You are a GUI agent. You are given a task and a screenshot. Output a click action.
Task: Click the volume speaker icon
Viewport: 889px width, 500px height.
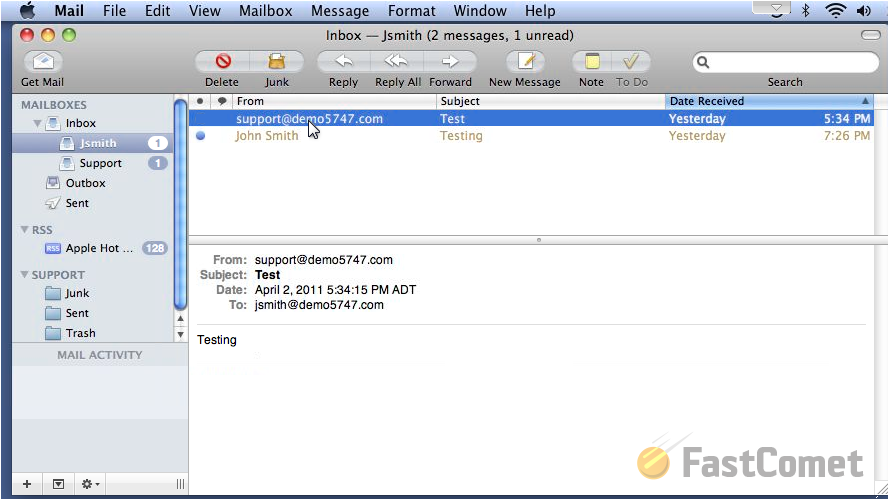(863, 10)
